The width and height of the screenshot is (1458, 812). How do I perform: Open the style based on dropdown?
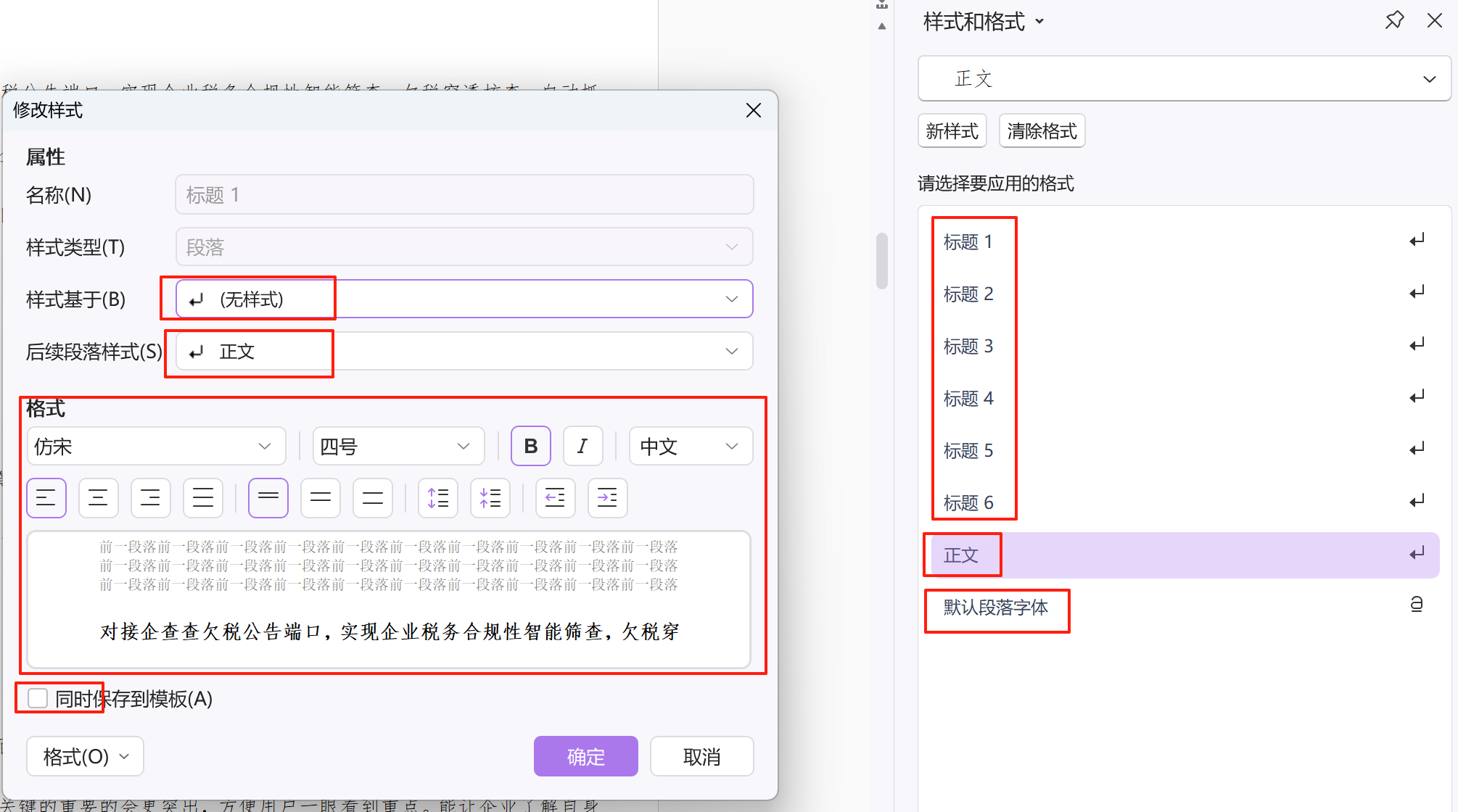464,299
